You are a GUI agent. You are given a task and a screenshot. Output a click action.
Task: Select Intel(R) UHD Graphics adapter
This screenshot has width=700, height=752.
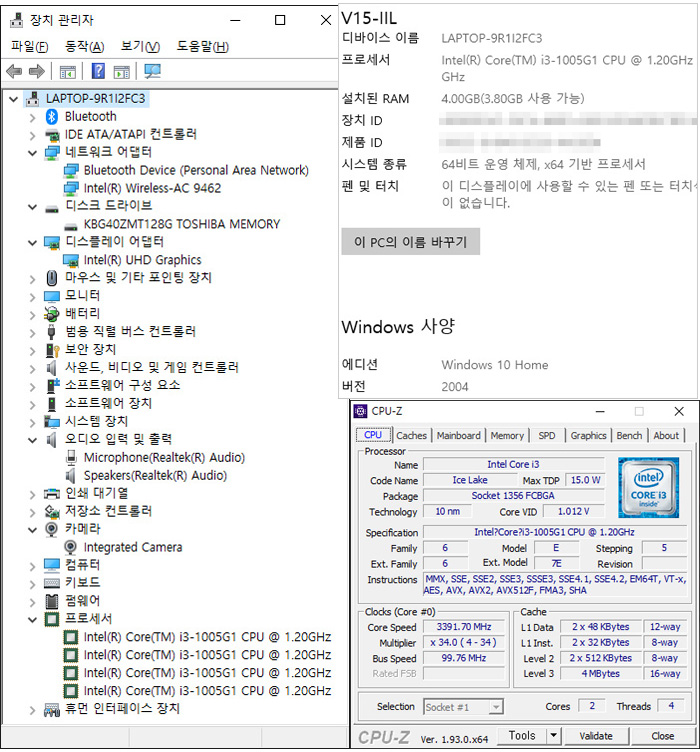(x=142, y=260)
